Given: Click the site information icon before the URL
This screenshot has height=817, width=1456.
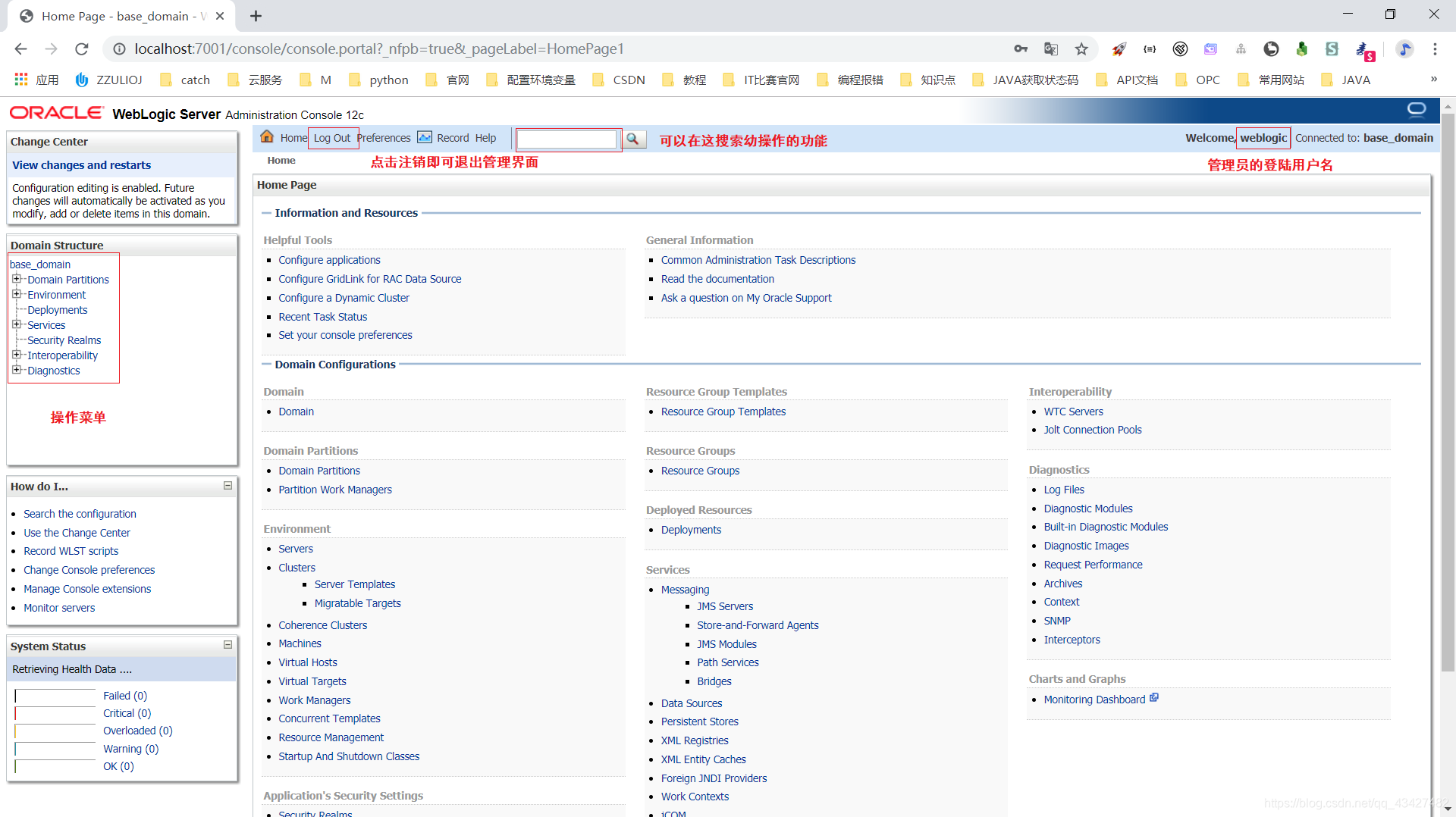Looking at the screenshot, I should point(119,49).
